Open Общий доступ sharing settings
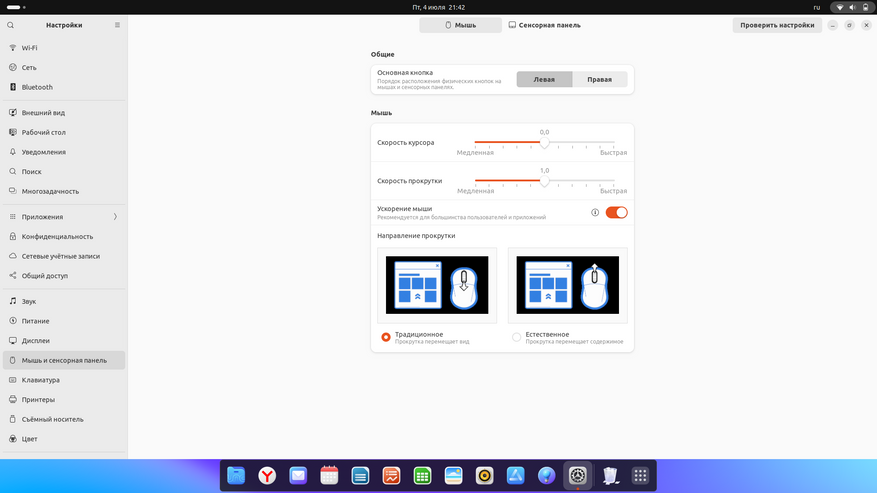 (64, 276)
